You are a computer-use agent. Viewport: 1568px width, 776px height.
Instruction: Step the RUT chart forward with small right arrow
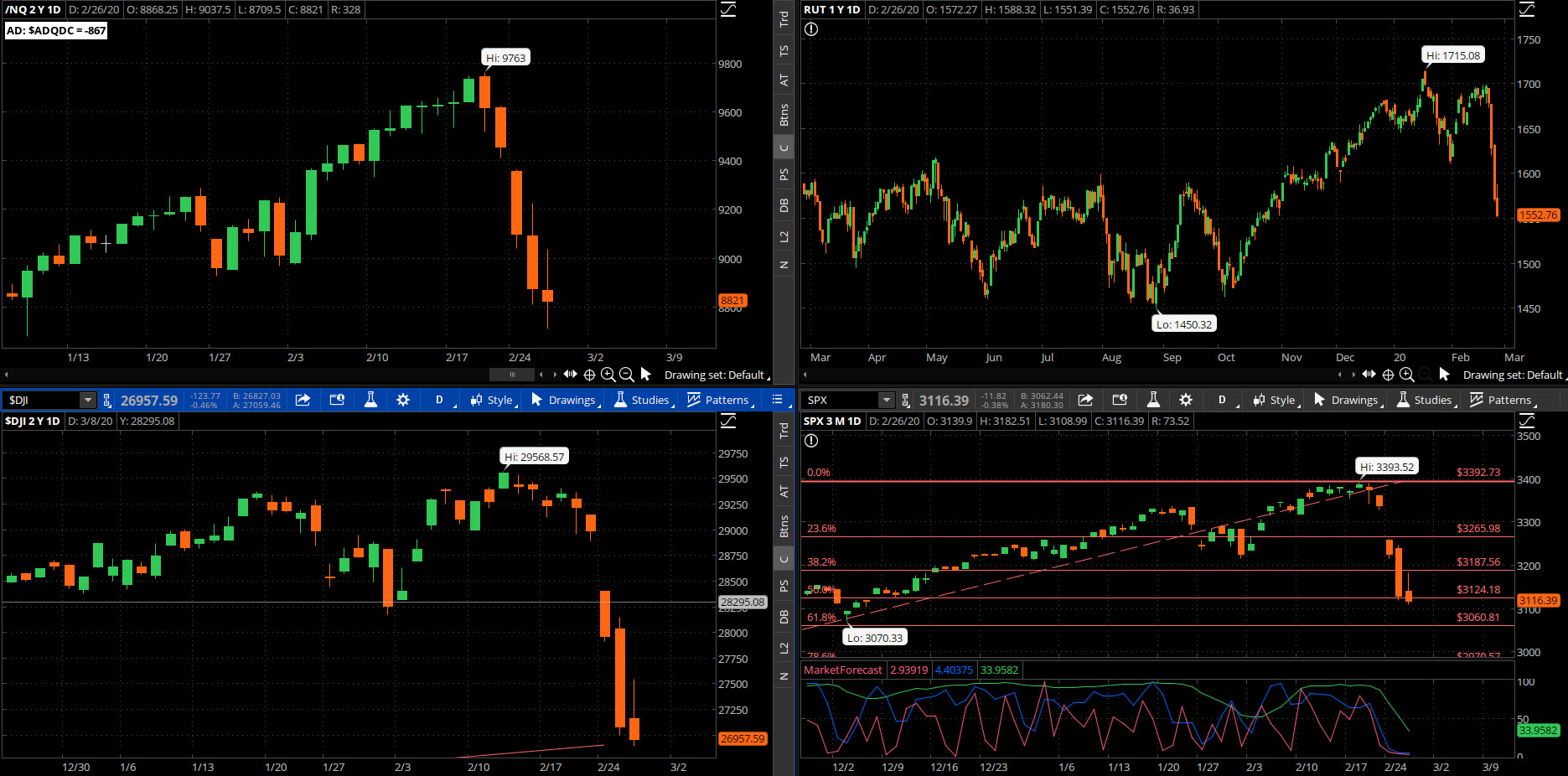(x=1353, y=375)
